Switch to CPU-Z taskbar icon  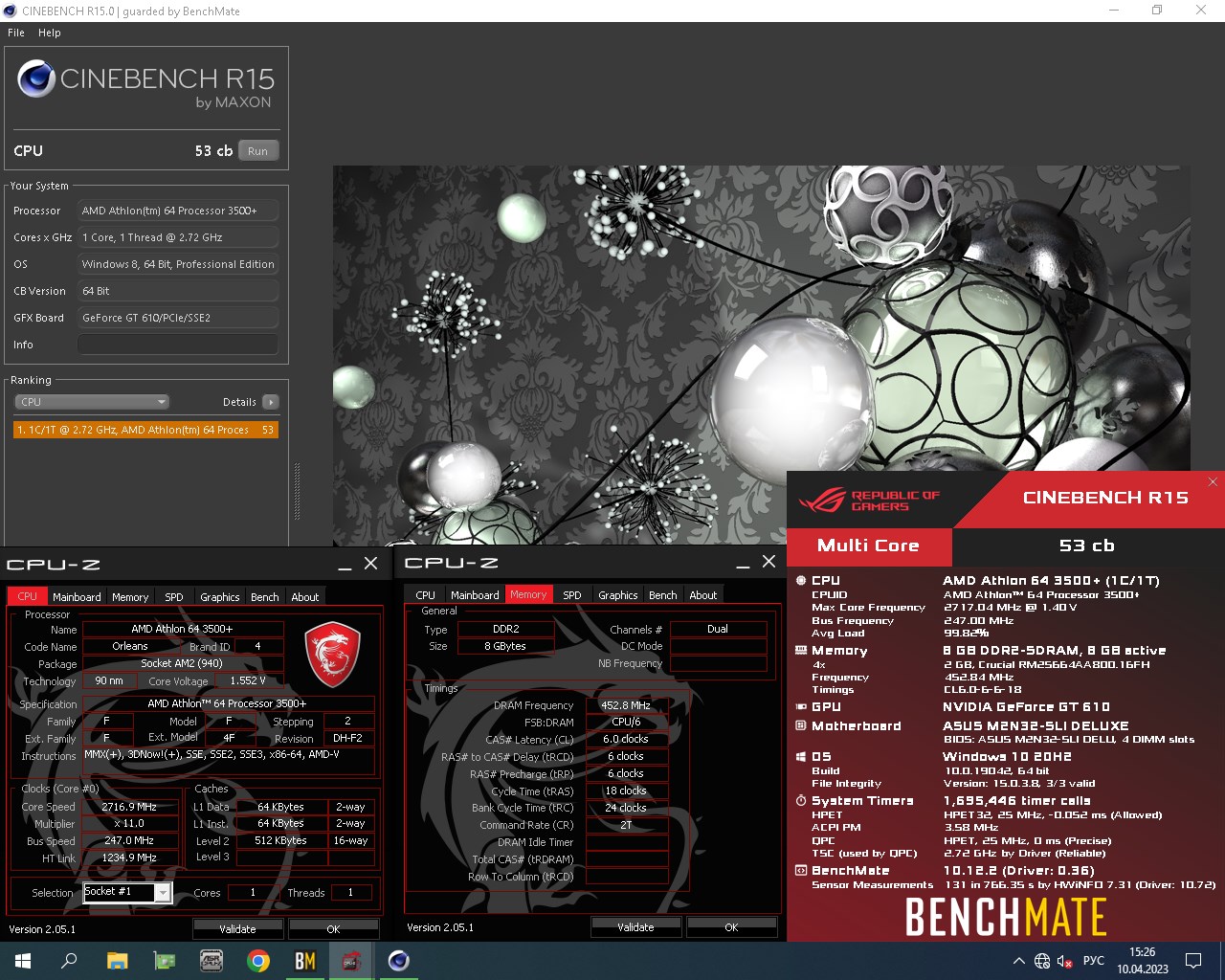(x=351, y=961)
